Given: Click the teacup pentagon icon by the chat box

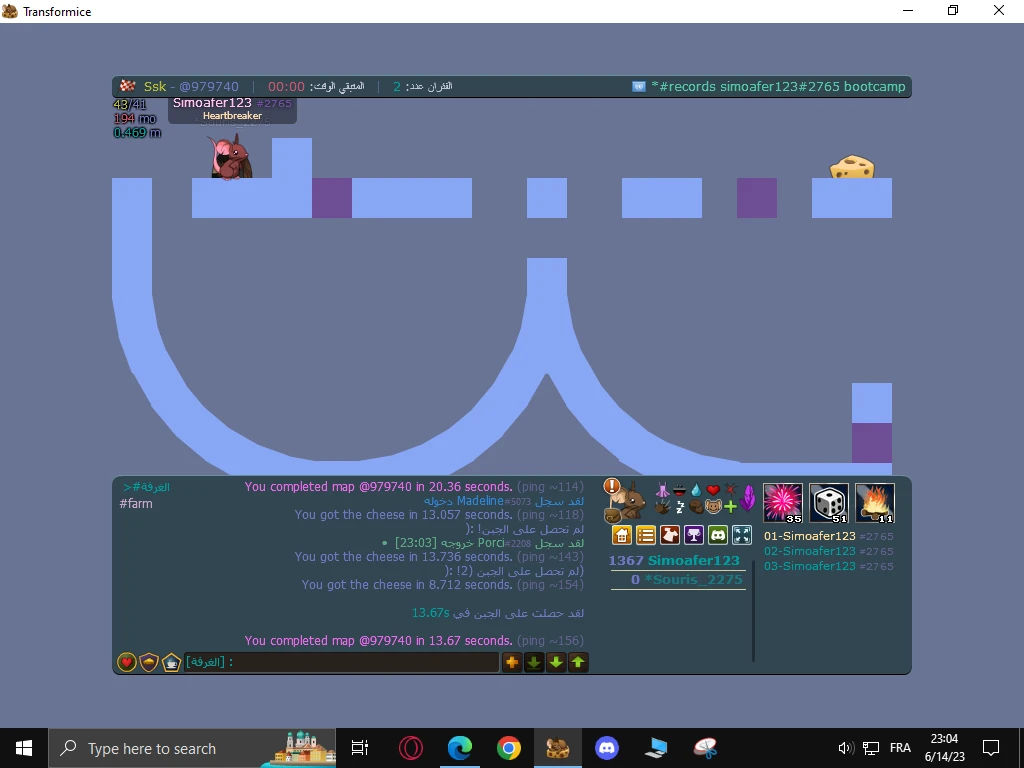Looking at the screenshot, I should click(x=171, y=662).
